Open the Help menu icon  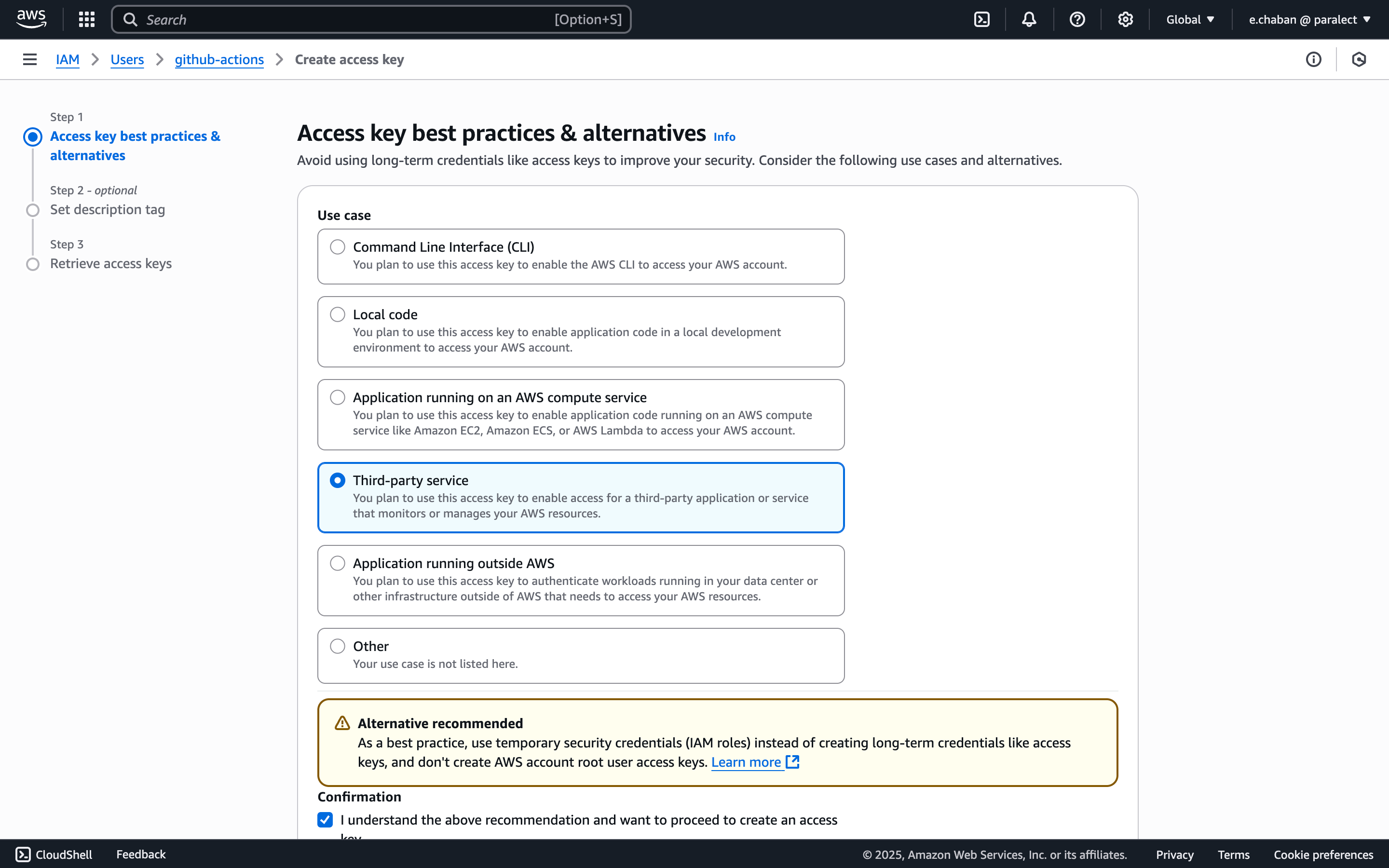pos(1078,19)
